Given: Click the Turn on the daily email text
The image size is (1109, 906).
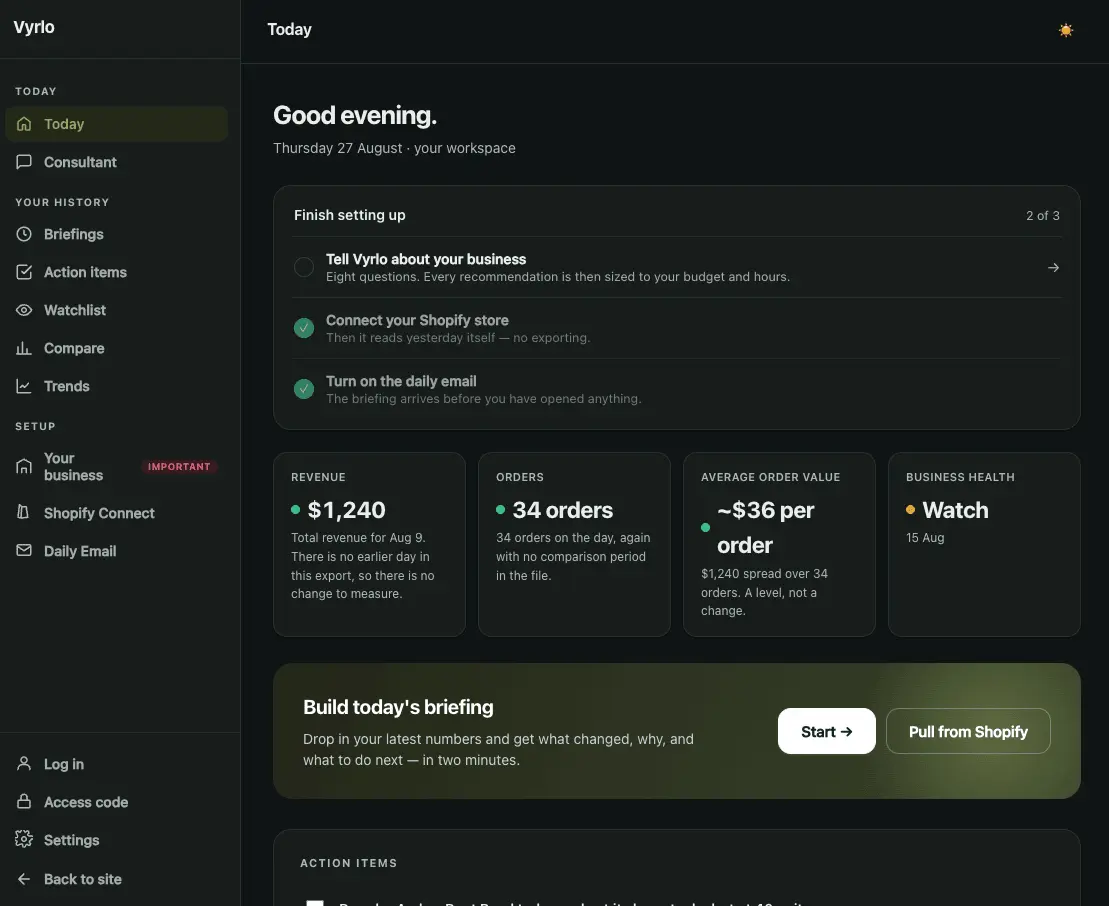Looking at the screenshot, I should pyautogui.click(x=401, y=381).
